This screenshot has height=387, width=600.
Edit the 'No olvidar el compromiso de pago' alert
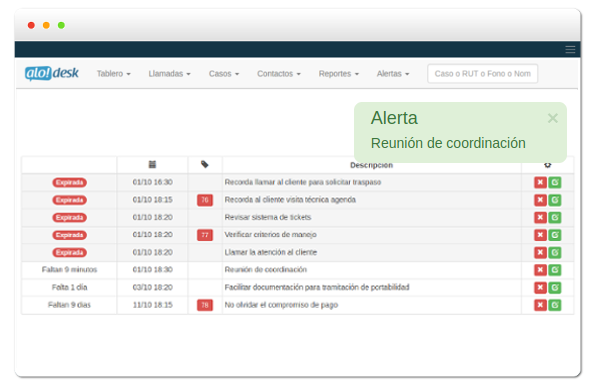click(555, 305)
